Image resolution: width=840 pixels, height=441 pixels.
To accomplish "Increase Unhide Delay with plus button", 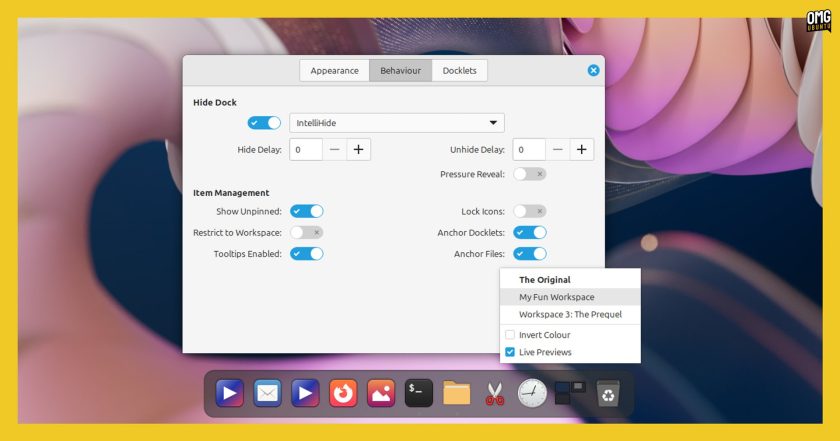I will (581, 150).
